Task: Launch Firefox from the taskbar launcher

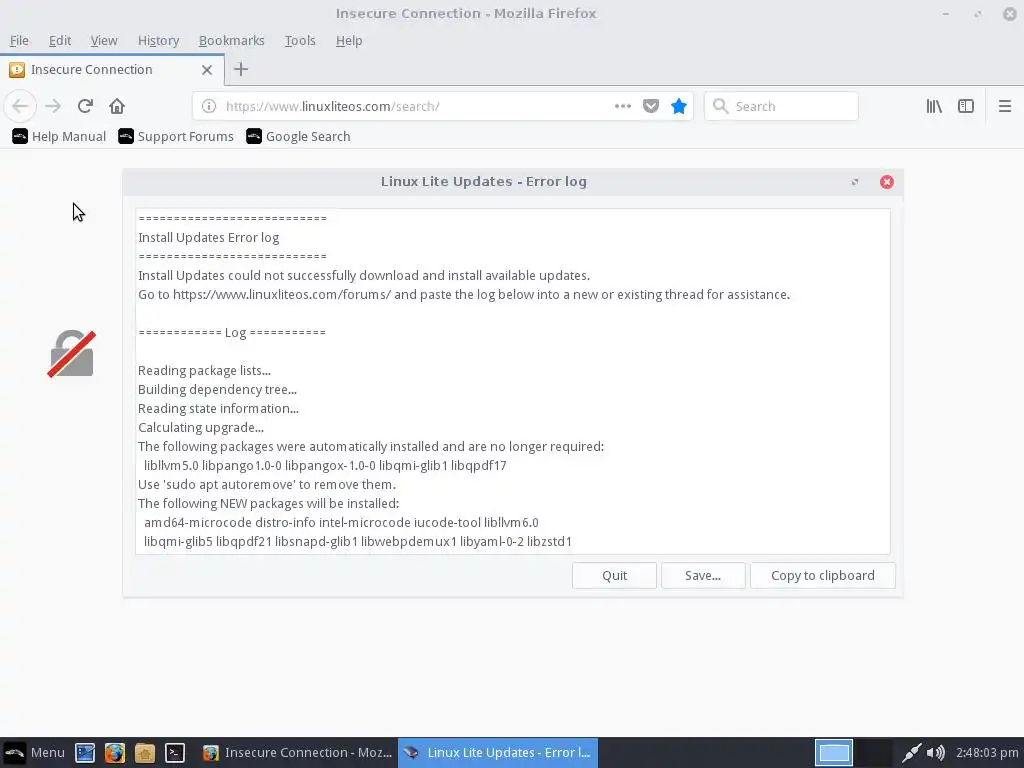Action: click(115, 753)
